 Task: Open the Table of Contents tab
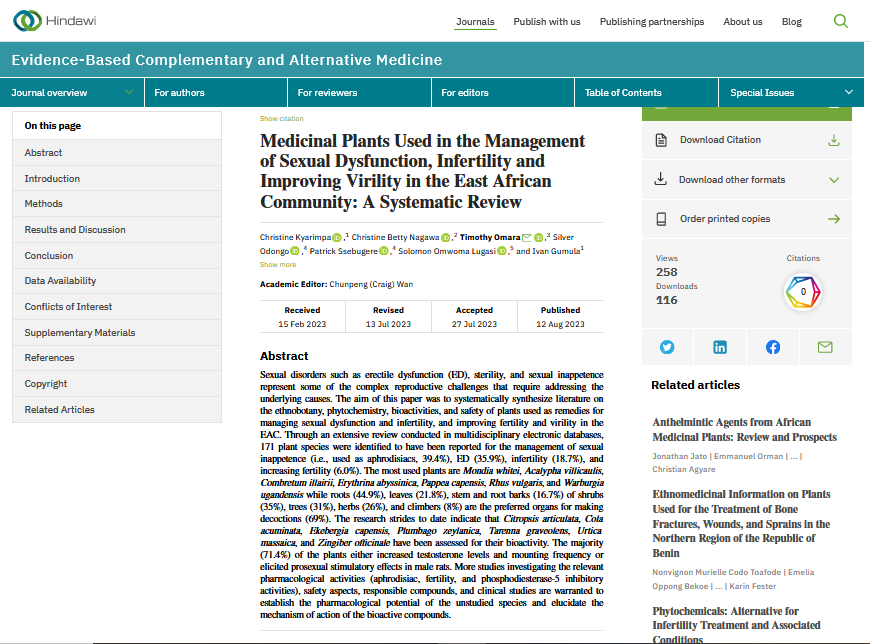(x=623, y=93)
